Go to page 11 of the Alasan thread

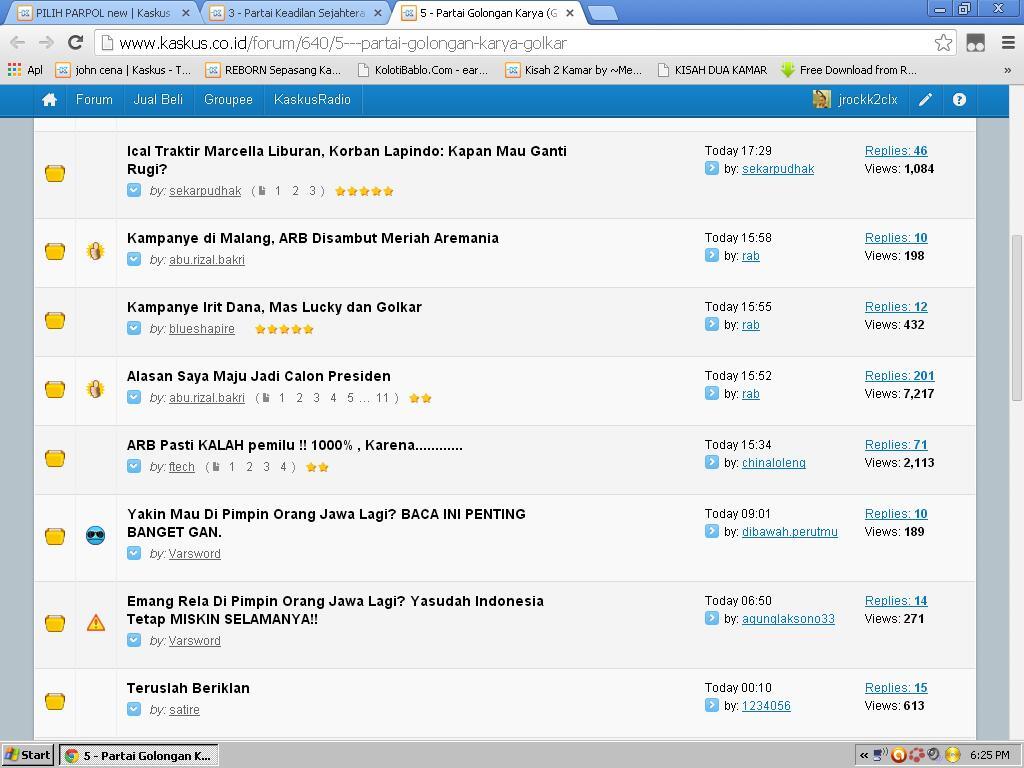(382, 398)
